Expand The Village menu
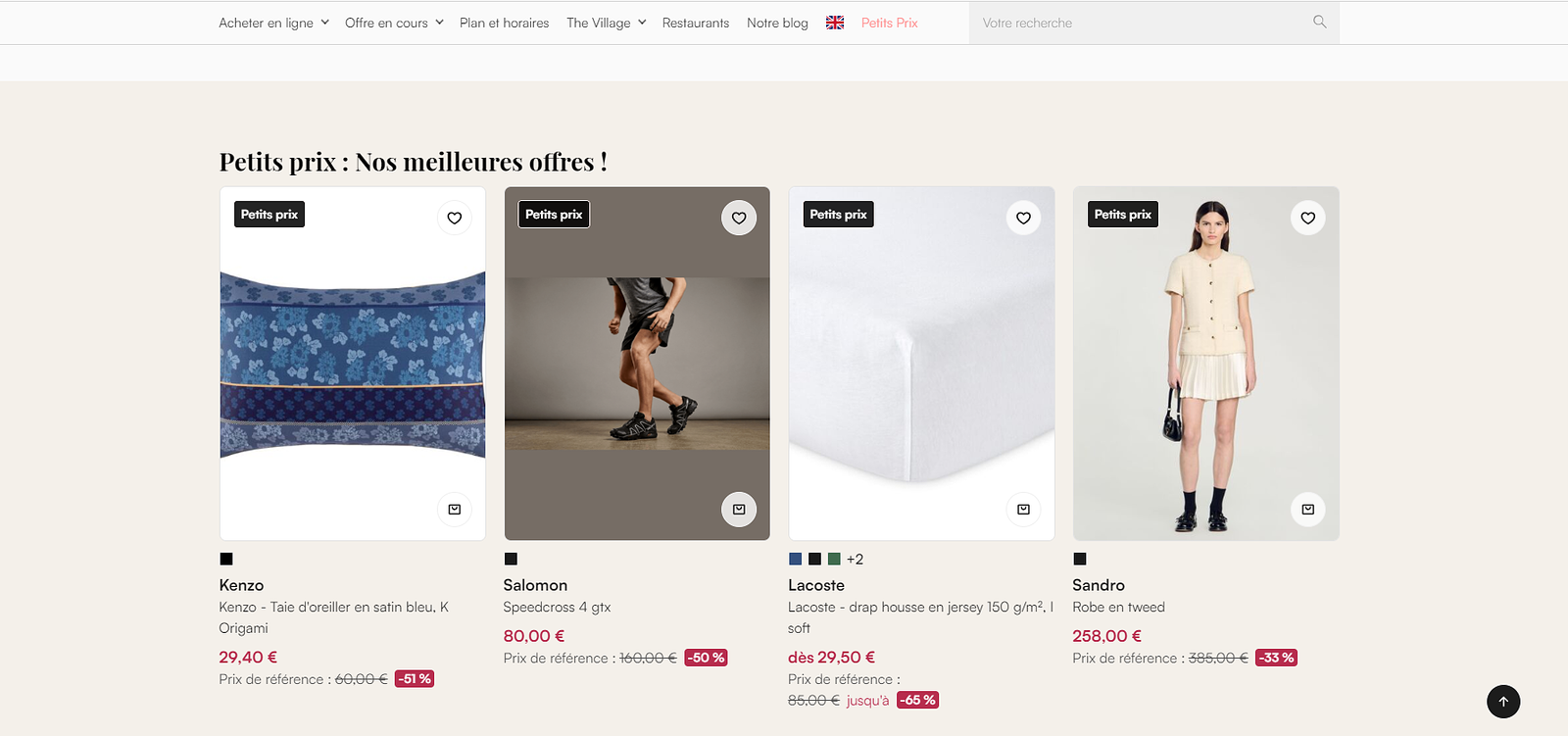 click(607, 23)
